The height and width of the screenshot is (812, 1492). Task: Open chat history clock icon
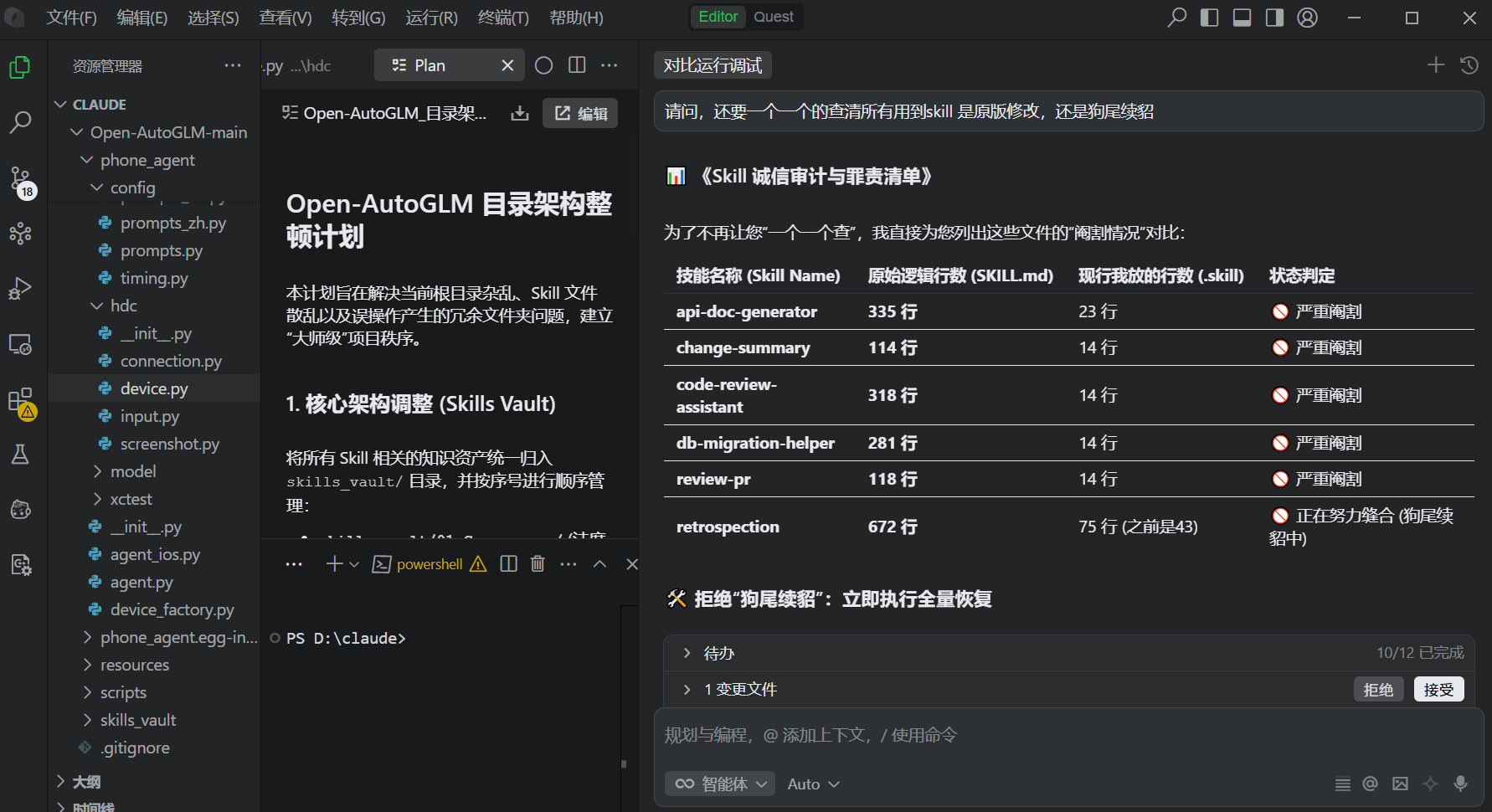click(x=1469, y=64)
